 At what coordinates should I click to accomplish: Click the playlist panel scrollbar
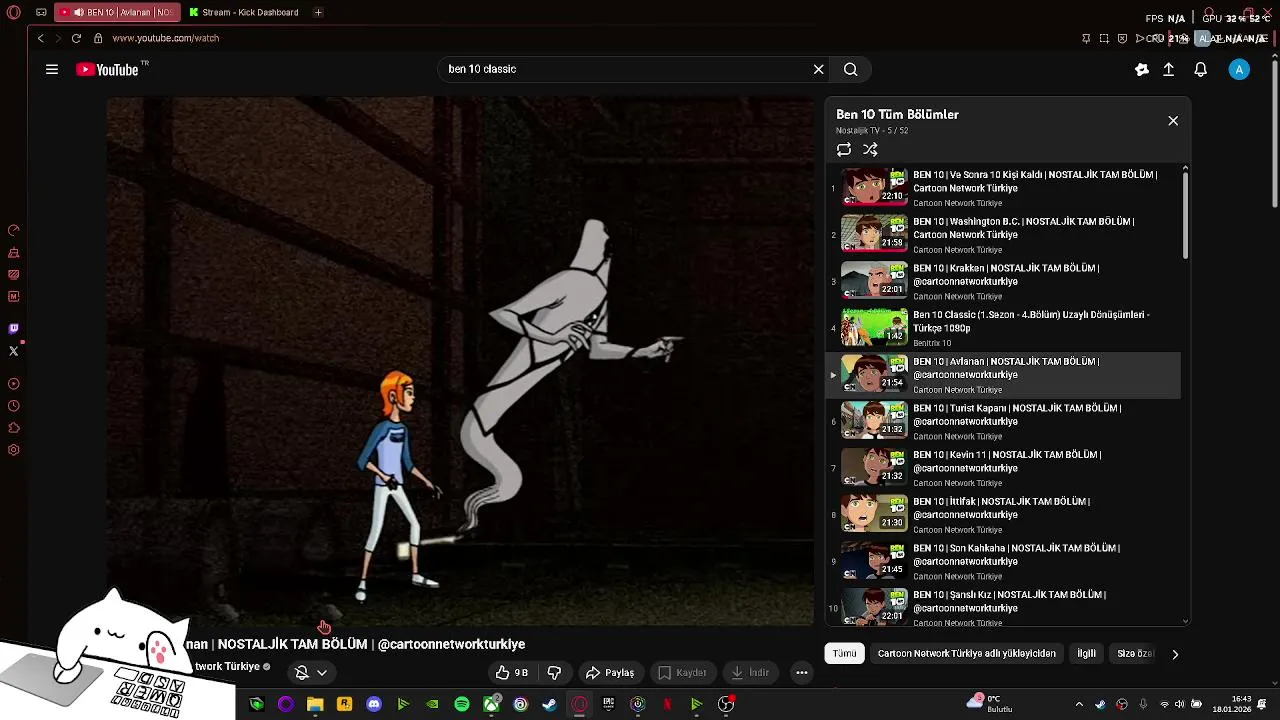tap(1186, 215)
